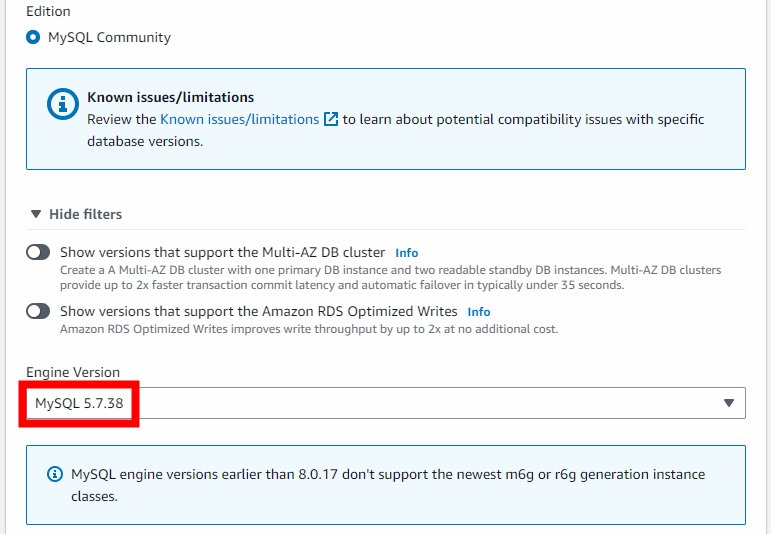Collapse the Hide filters triangle

pos(36,214)
